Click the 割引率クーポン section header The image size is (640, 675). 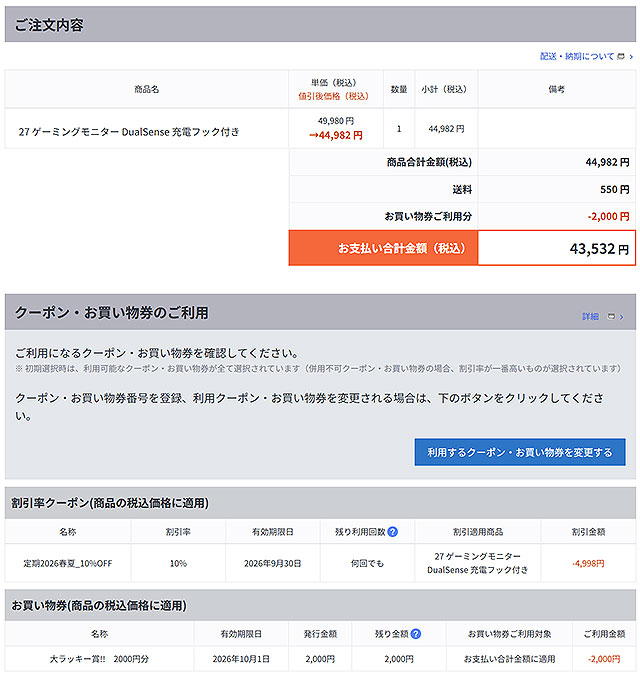[x=320, y=503]
